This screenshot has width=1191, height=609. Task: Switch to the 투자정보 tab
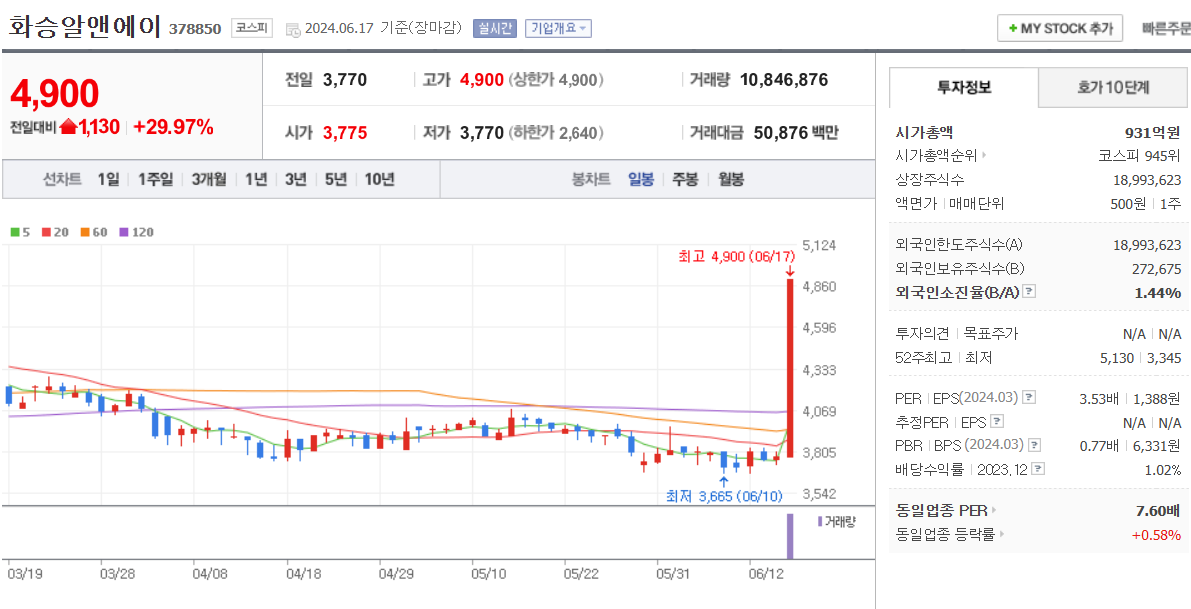tap(964, 87)
